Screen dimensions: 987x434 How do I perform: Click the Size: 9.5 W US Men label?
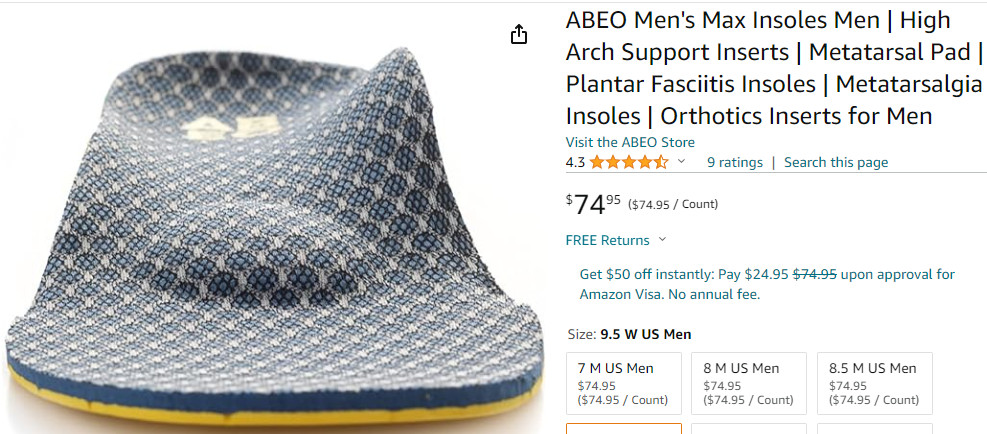click(629, 334)
